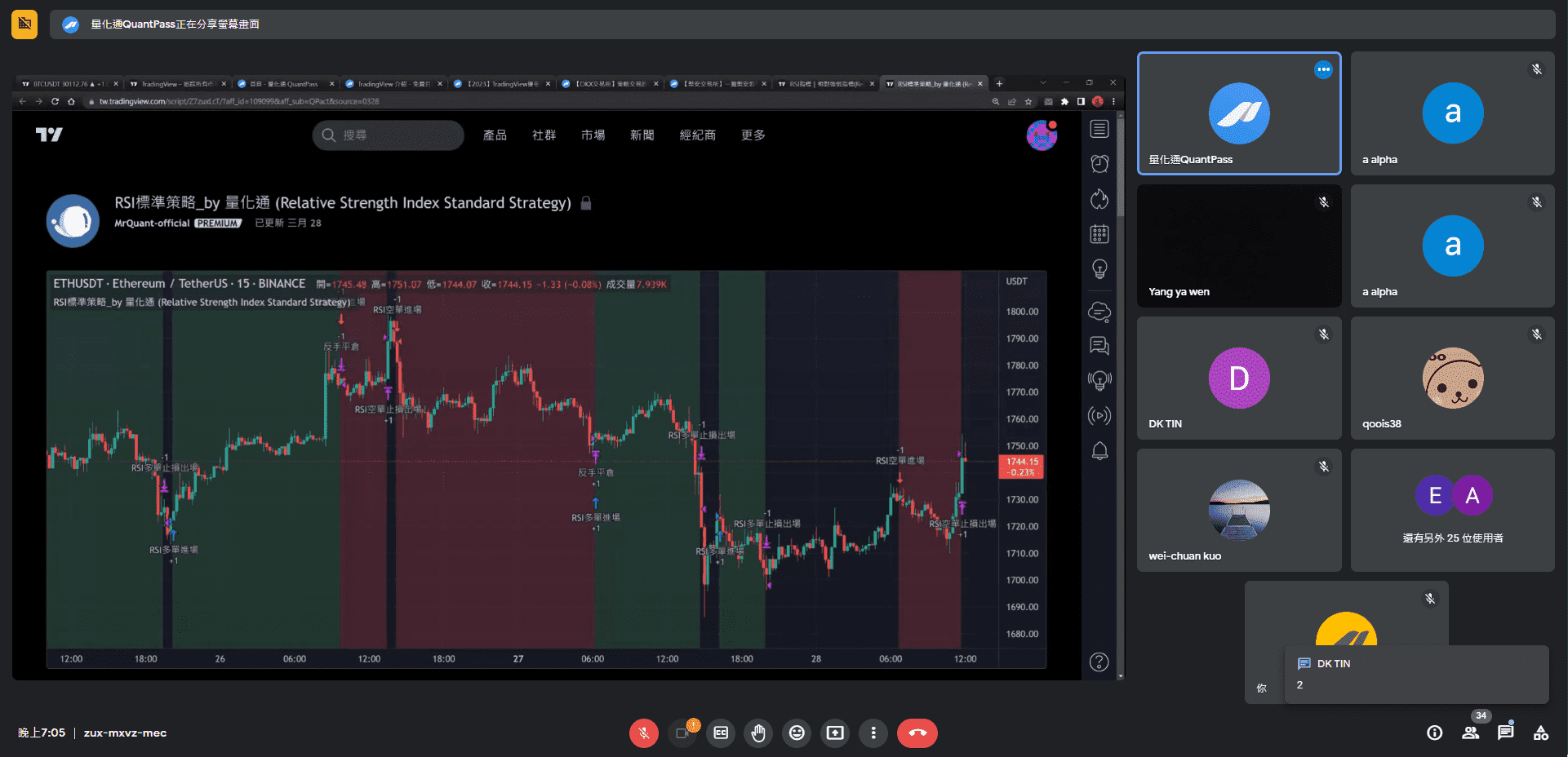Open more options three-dot menu
The width and height of the screenshot is (1568, 757).
[873, 733]
